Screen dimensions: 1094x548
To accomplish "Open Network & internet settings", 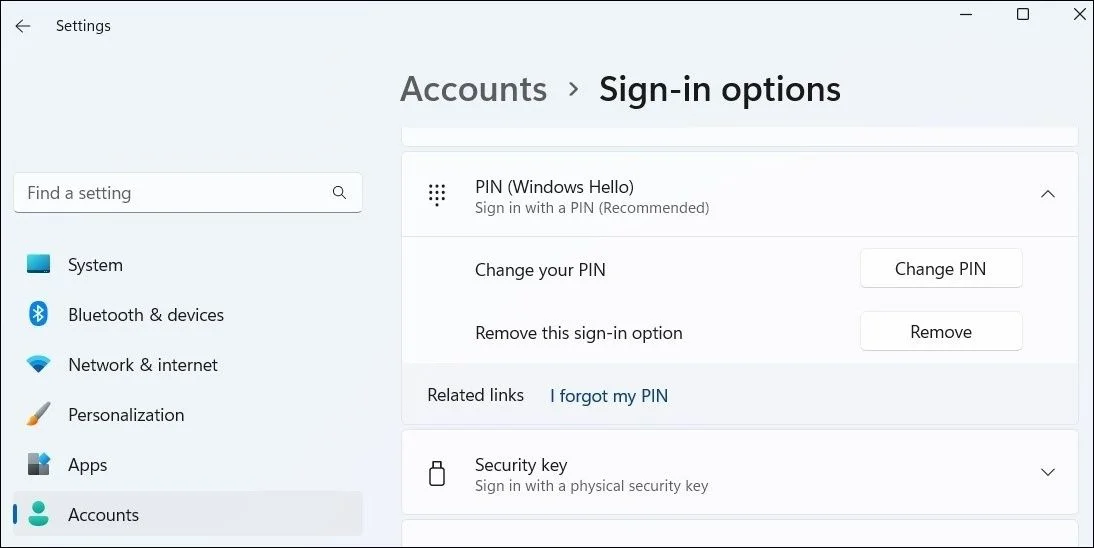I will pyautogui.click(x=143, y=365).
